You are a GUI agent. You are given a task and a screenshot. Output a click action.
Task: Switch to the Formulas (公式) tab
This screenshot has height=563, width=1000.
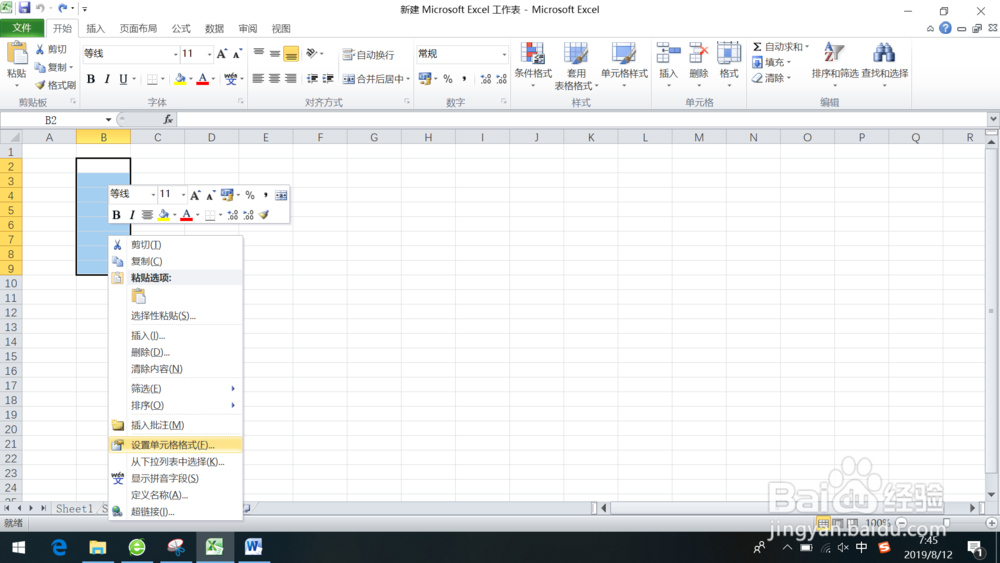point(180,29)
